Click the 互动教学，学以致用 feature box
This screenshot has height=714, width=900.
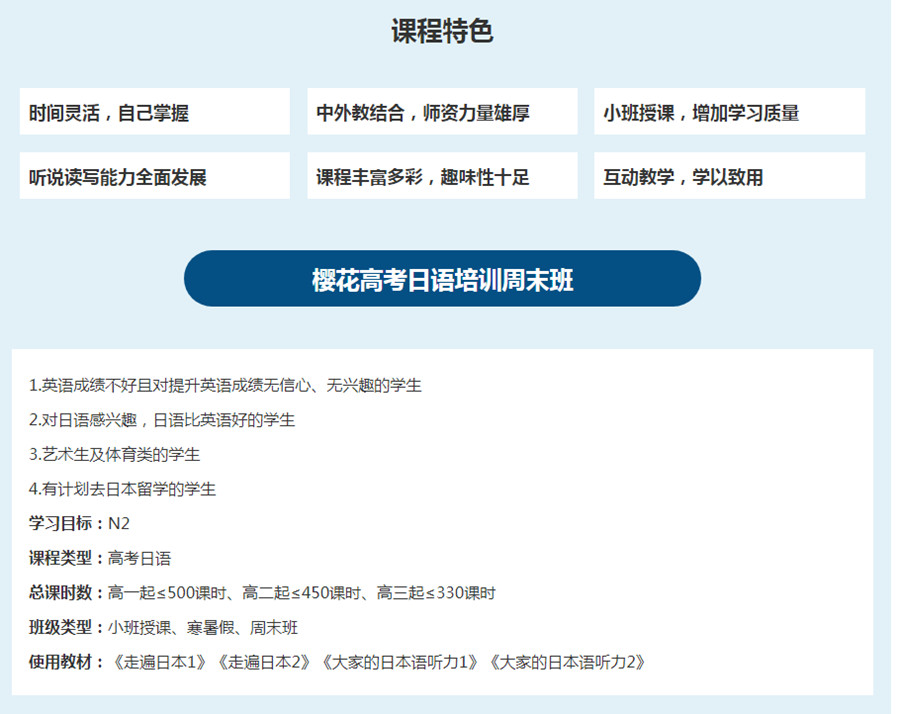729,177
